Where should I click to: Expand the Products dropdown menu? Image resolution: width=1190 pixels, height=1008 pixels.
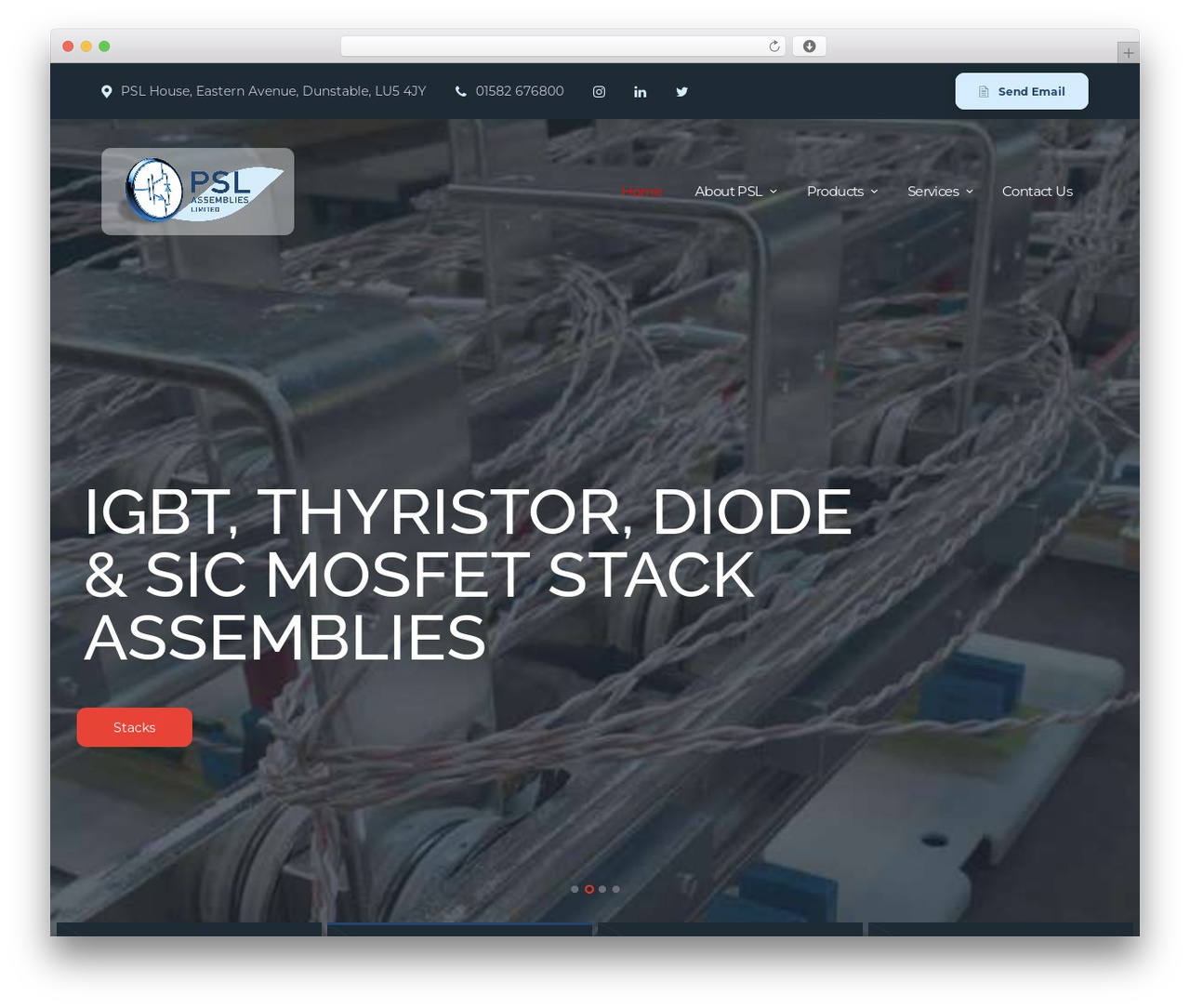(x=841, y=191)
